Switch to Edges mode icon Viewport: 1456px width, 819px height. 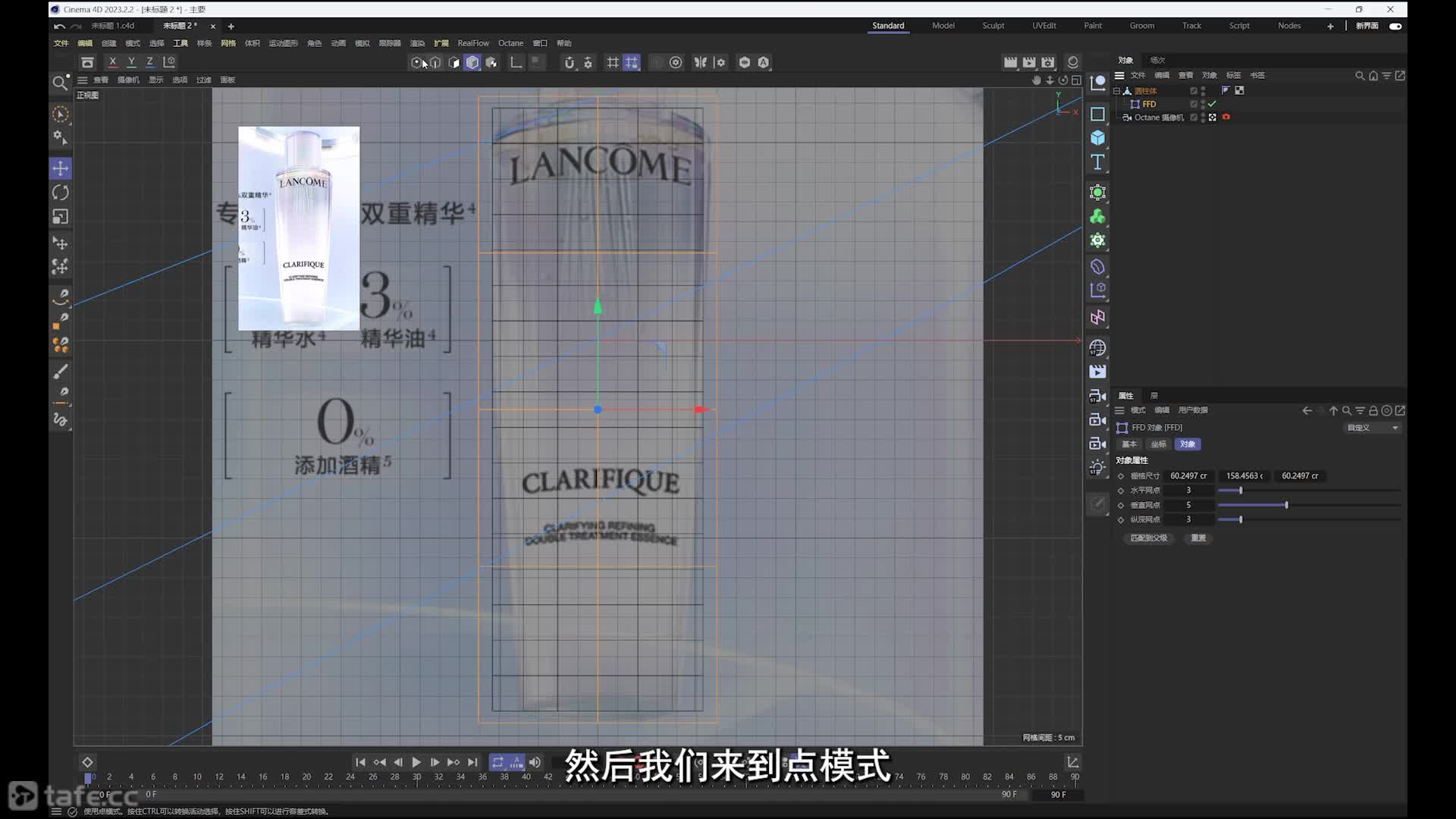click(x=435, y=63)
